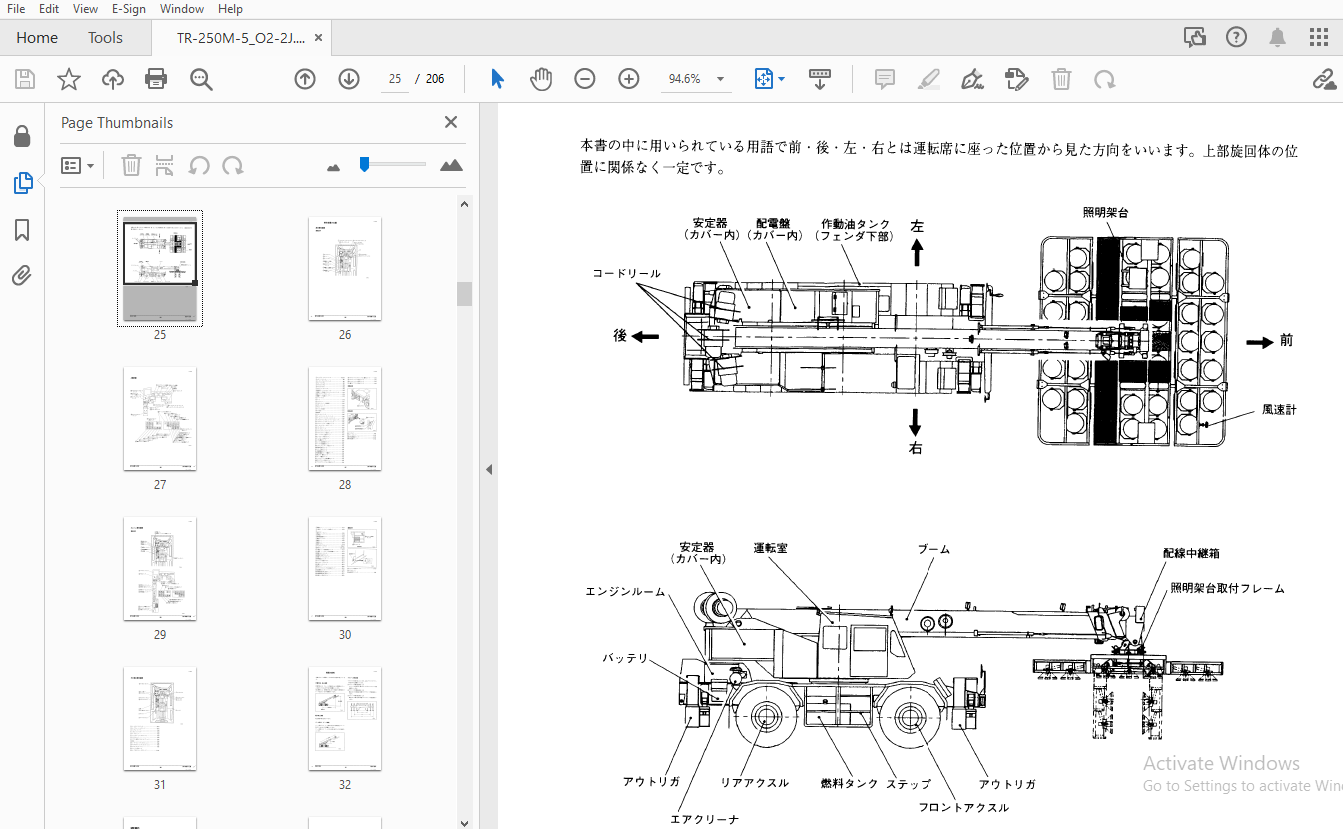
Task: Toggle the Page Thumbnails sidebar icon
Action: coord(22,183)
